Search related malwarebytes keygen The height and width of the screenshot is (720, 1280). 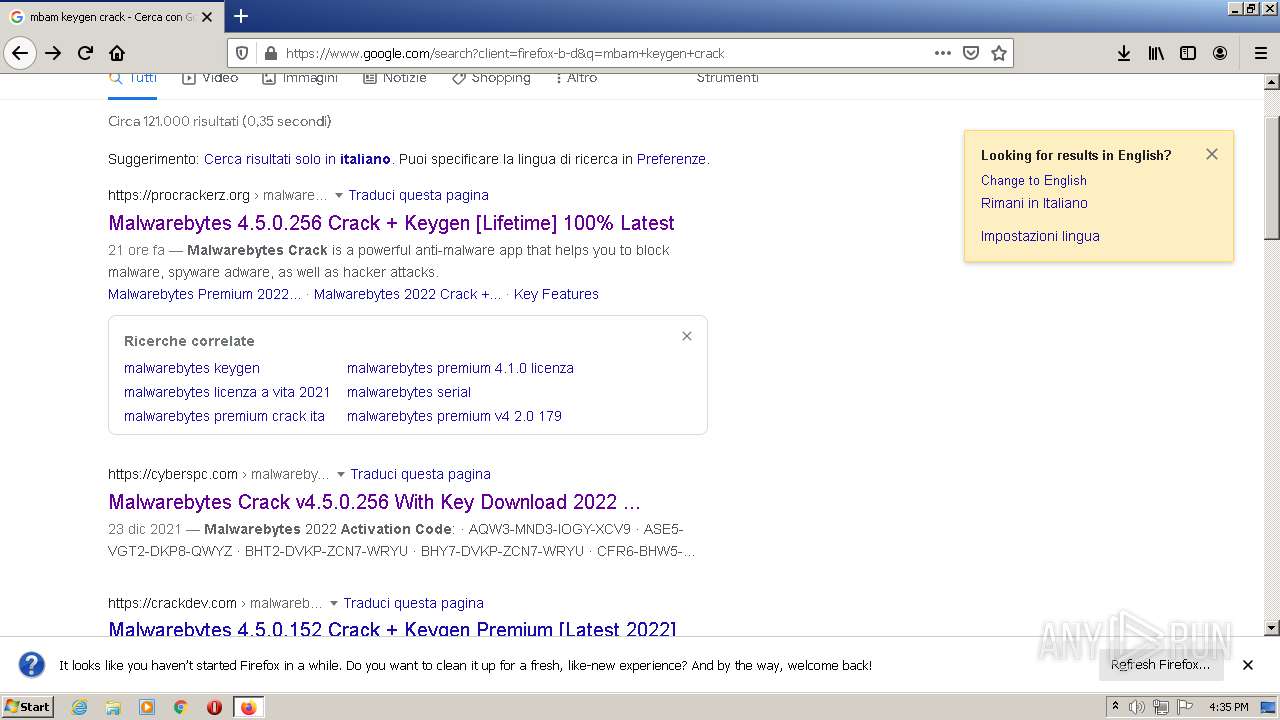pyautogui.click(x=192, y=368)
